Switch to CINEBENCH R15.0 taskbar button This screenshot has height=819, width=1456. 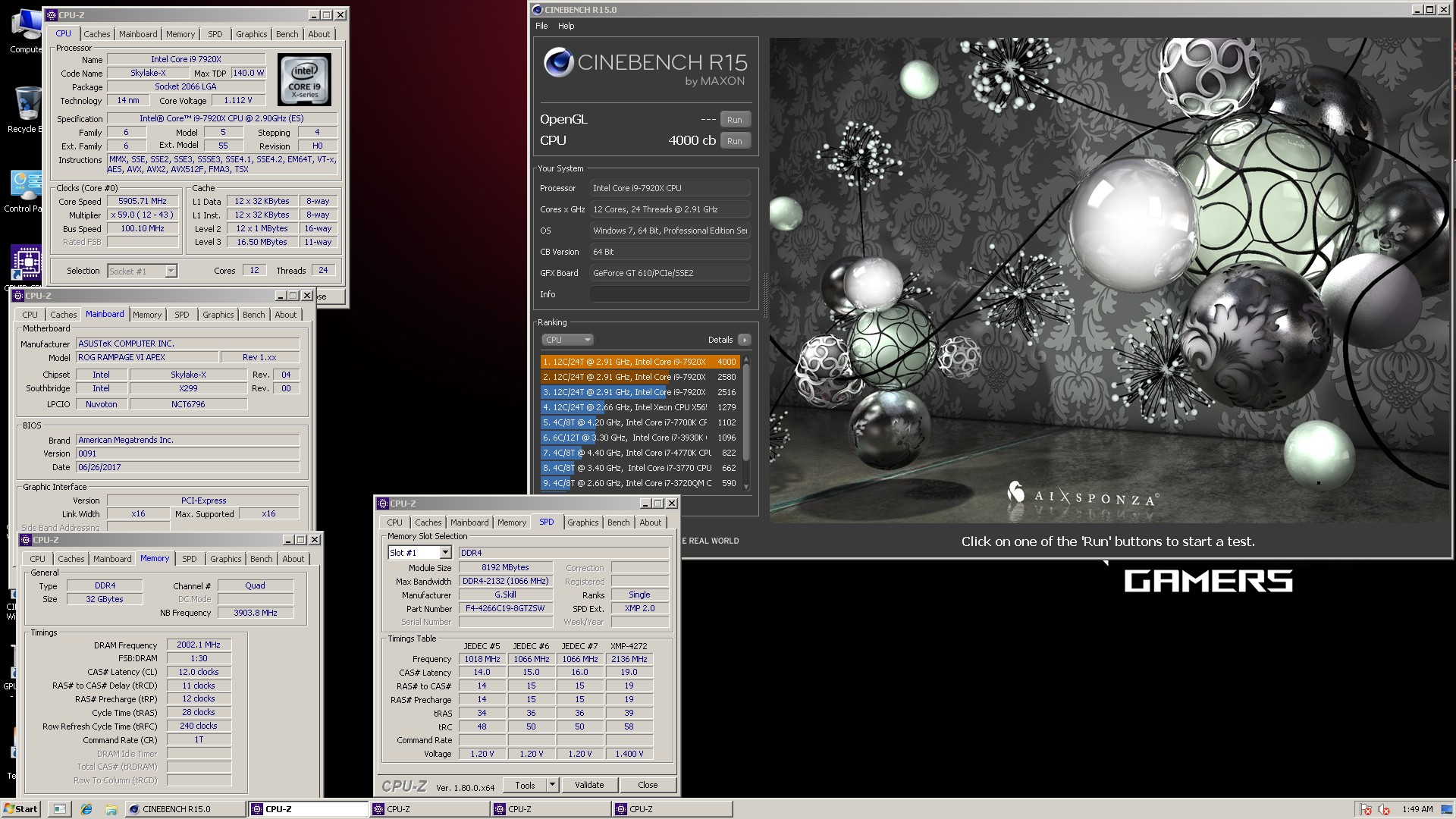[x=185, y=809]
